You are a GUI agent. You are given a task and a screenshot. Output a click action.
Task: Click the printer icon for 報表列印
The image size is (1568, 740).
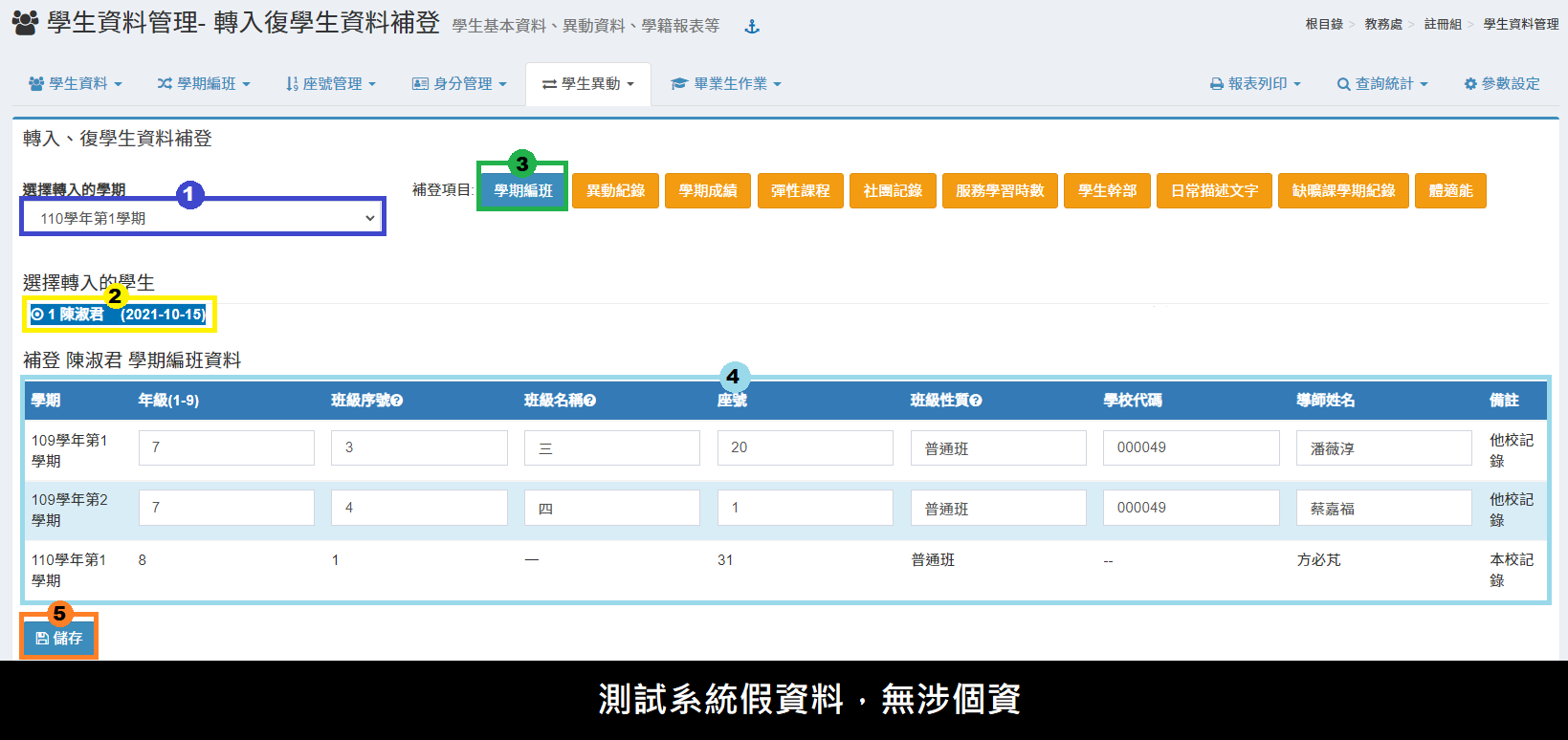coord(1217,84)
